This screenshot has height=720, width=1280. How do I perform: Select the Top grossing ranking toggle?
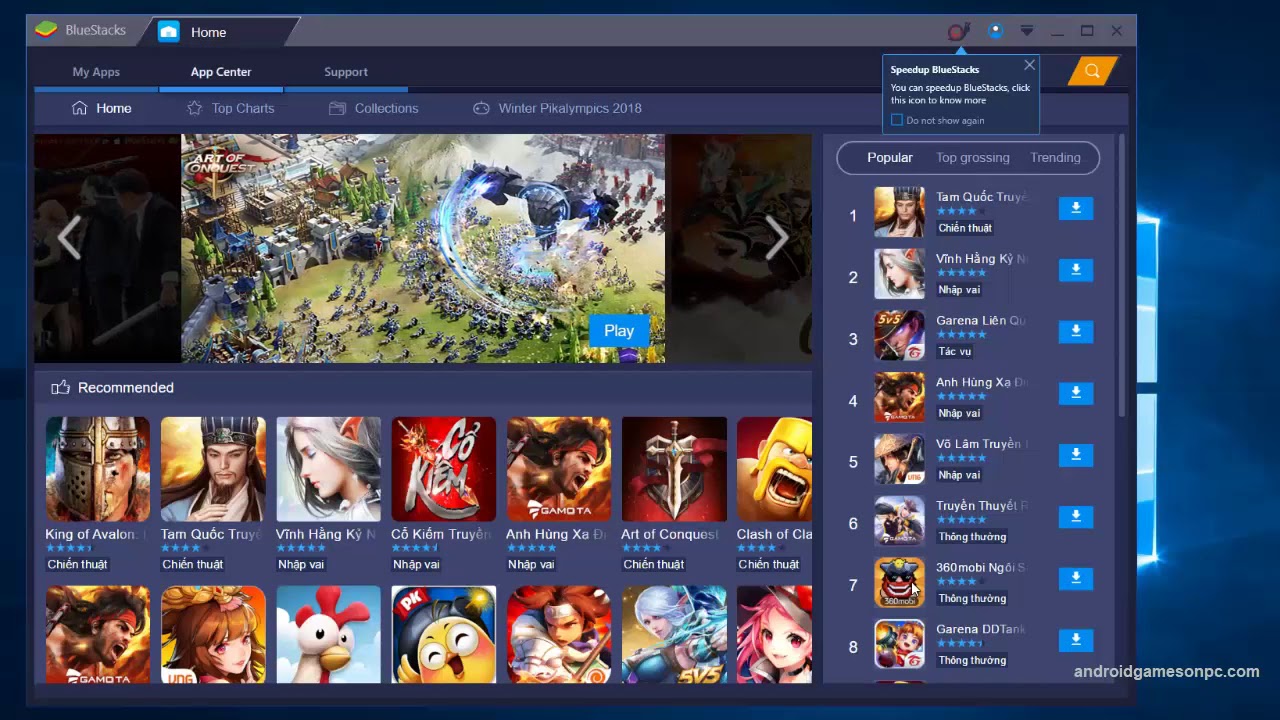tap(973, 158)
